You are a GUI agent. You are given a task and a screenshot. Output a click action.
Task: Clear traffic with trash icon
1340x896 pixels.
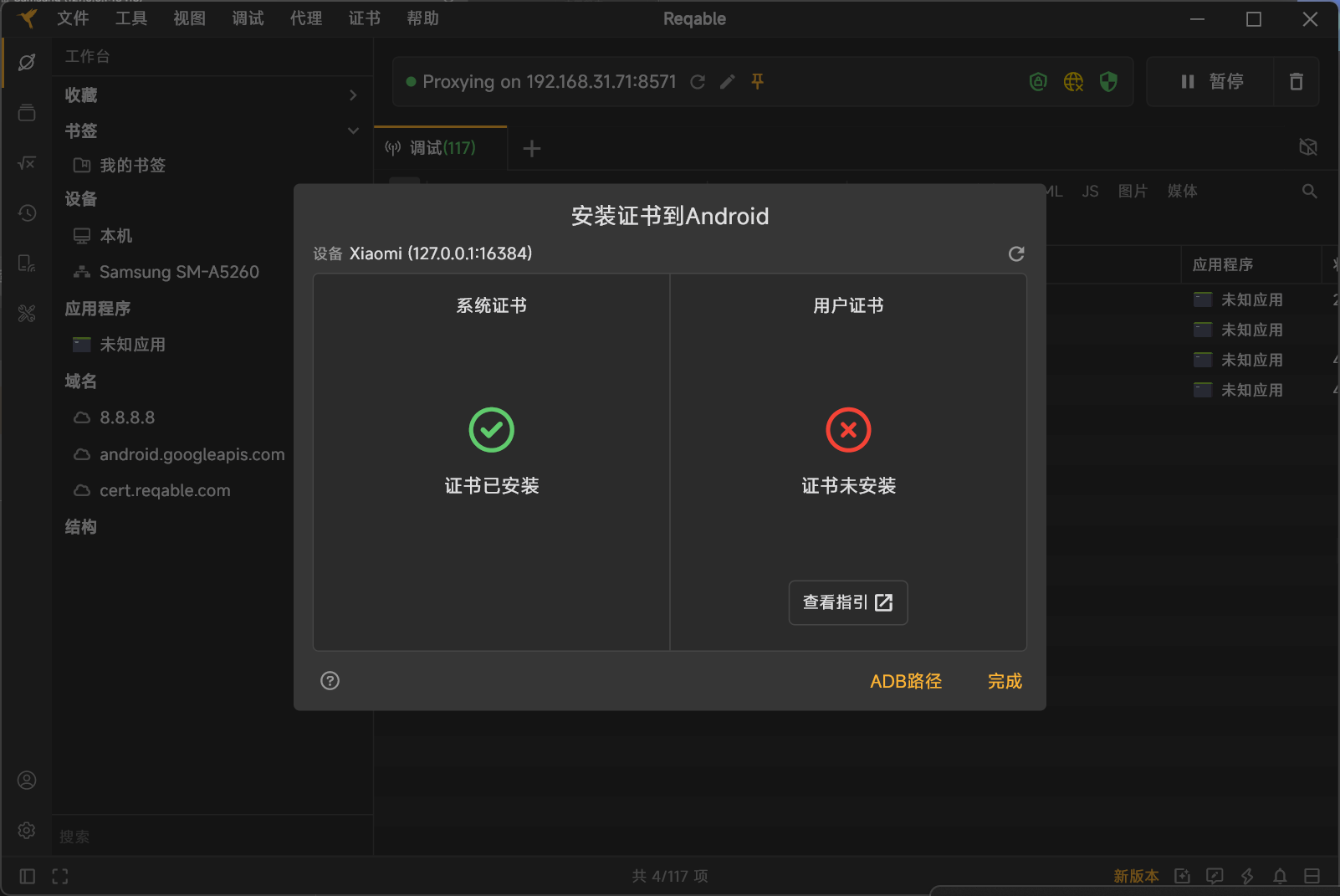(x=1297, y=81)
